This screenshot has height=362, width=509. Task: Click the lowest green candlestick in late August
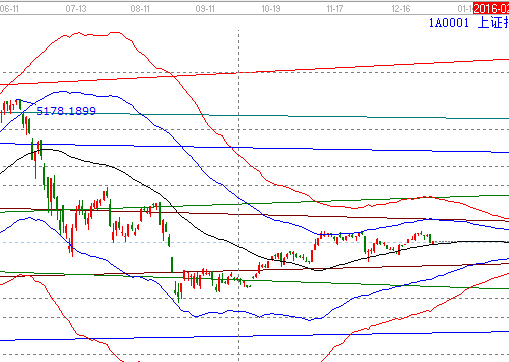(x=179, y=293)
